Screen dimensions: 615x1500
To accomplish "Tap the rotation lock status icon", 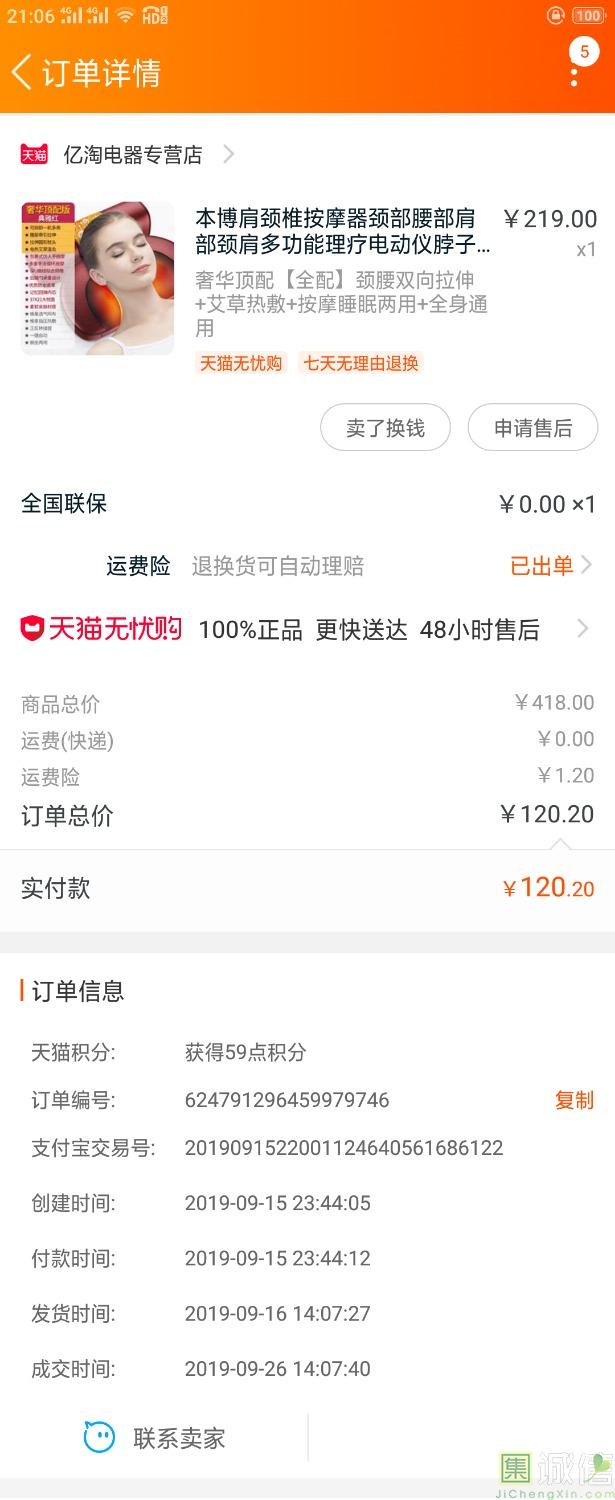I will point(556,15).
